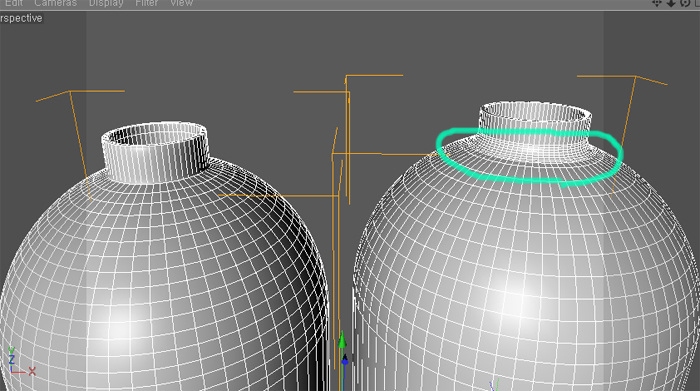Image resolution: width=700 pixels, height=391 pixels.
Task: Open the Edit menu in viewport
Action: click(x=14, y=3)
